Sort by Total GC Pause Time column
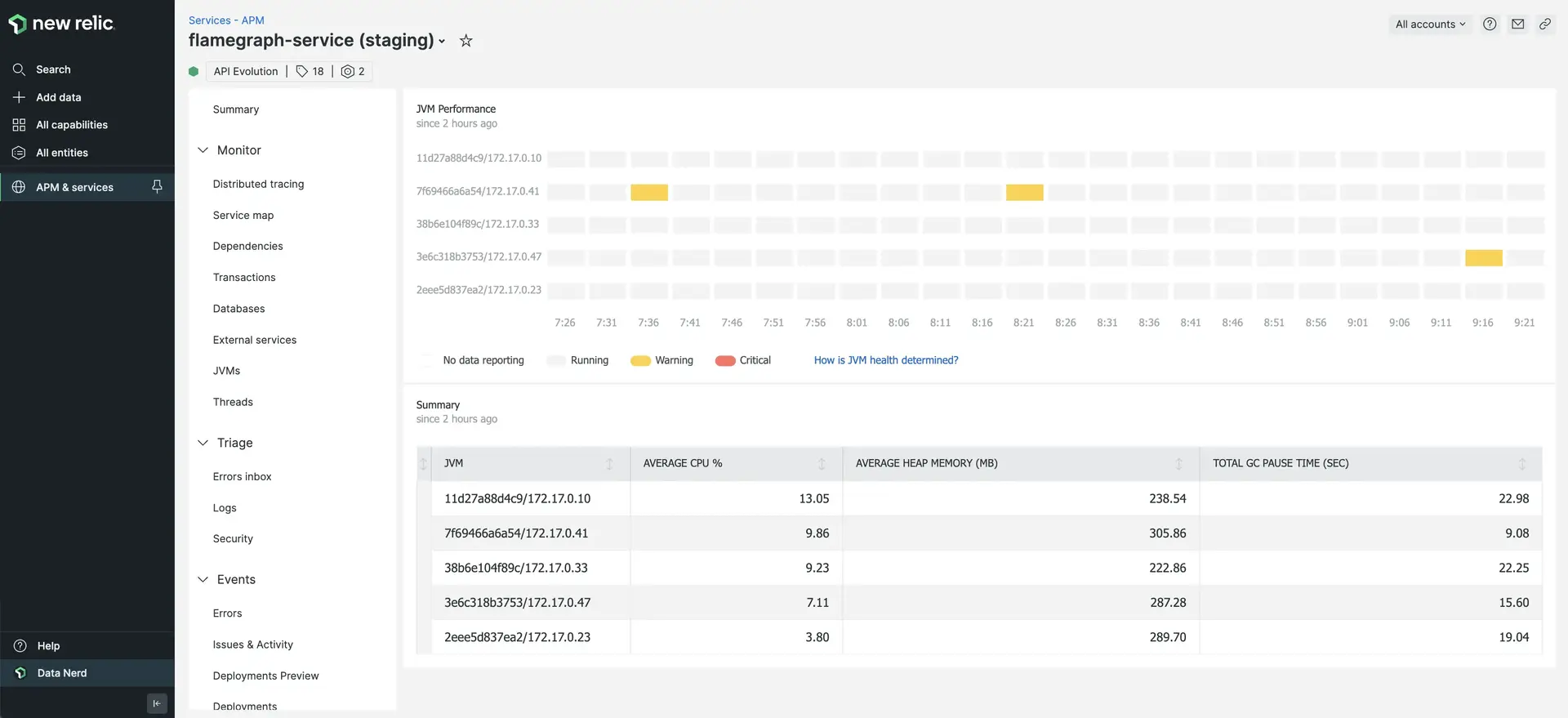Image resolution: width=1568 pixels, height=718 pixels. click(x=1521, y=464)
